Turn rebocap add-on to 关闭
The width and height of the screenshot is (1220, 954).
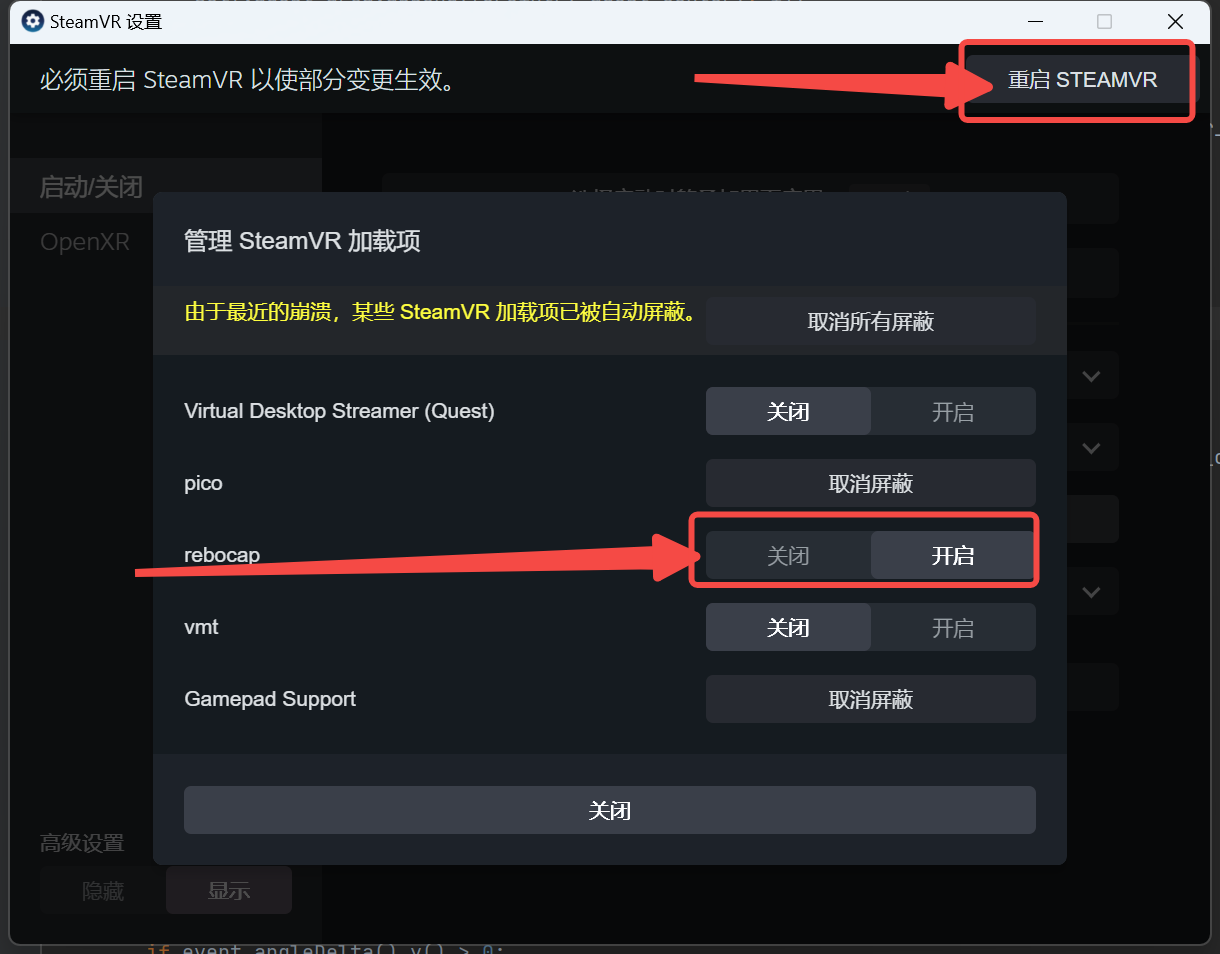[788, 555]
